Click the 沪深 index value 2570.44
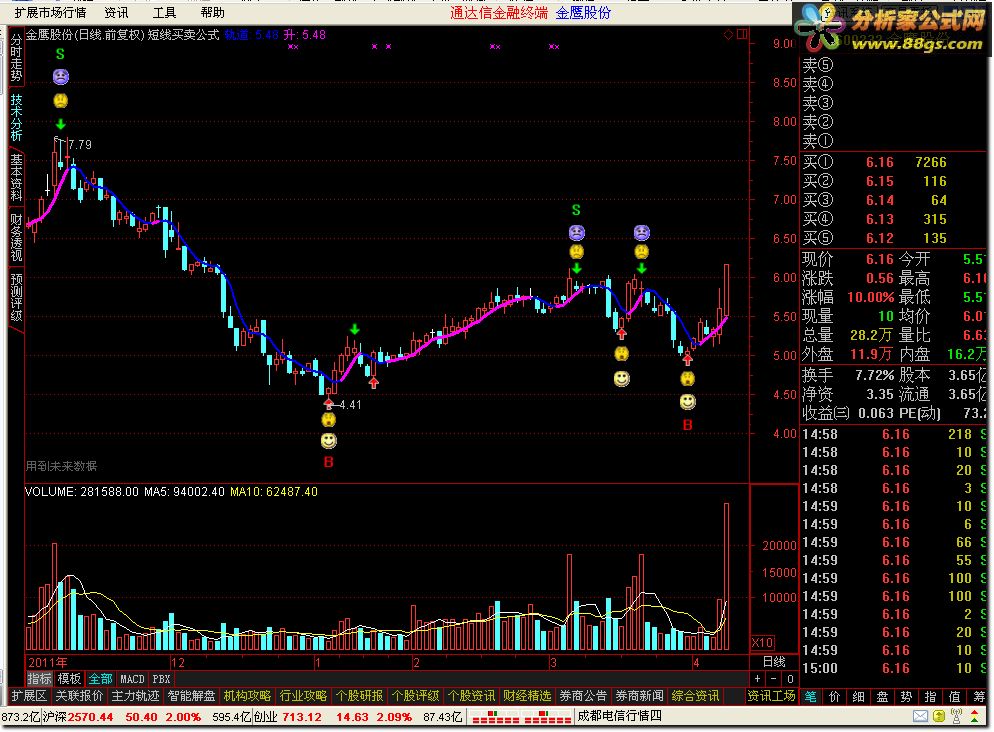The width and height of the screenshot is (994, 732). coord(90,717)
